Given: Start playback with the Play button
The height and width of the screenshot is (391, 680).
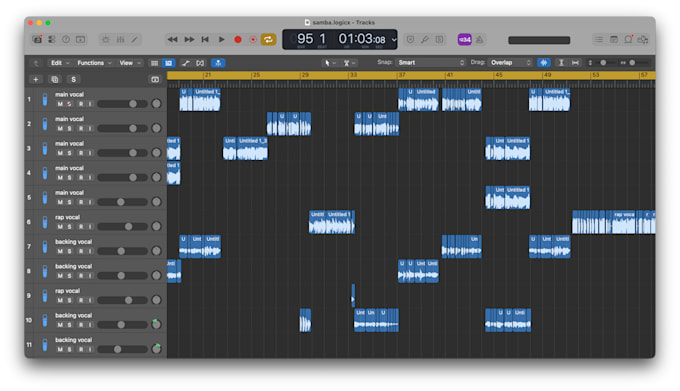Looking at the screenshot, I should point(221,39).
